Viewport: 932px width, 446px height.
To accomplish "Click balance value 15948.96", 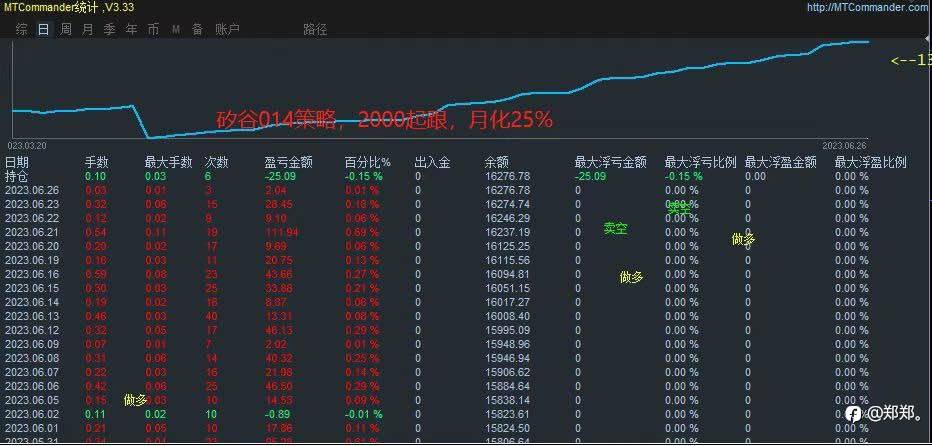I will pyautogui.click(x=507, y=344).
